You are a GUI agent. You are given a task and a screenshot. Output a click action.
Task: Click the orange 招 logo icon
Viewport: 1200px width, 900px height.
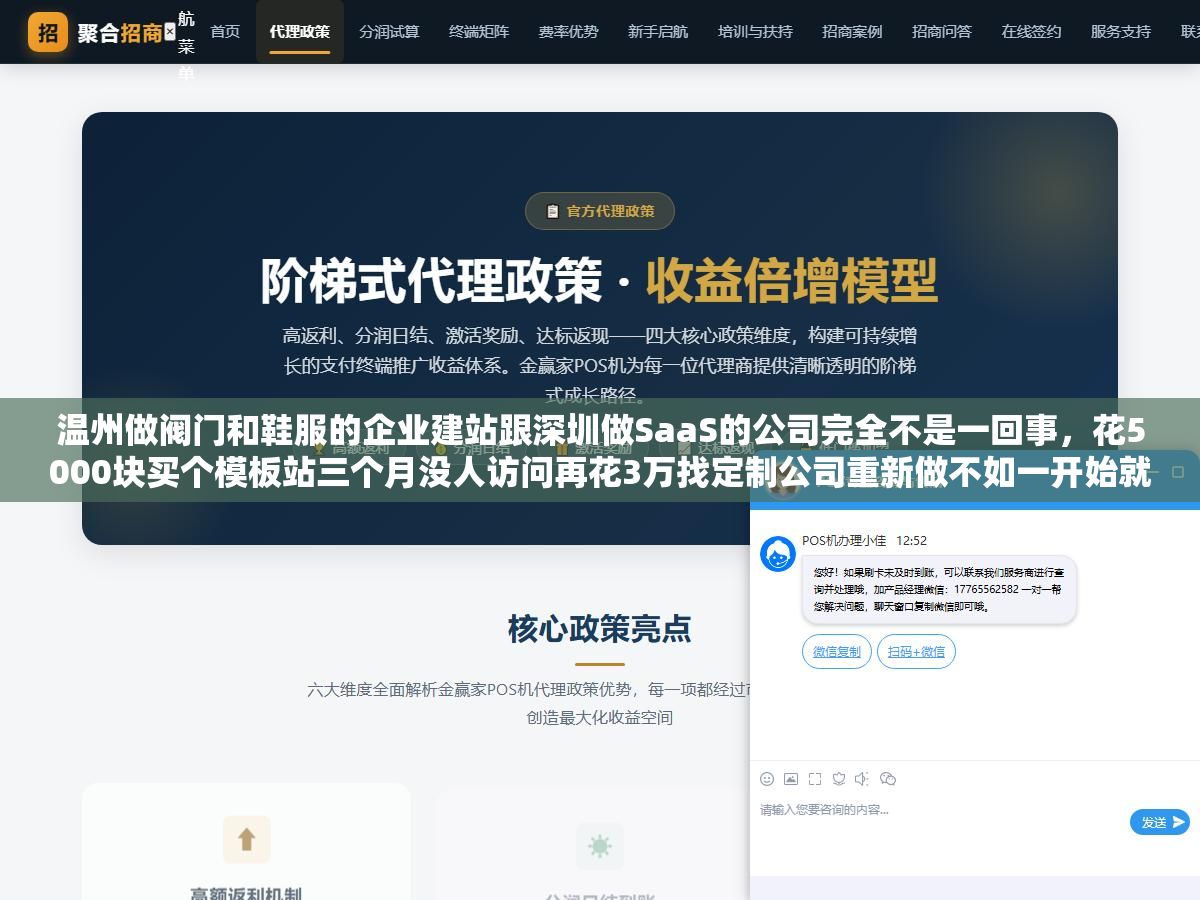point(48,32)
